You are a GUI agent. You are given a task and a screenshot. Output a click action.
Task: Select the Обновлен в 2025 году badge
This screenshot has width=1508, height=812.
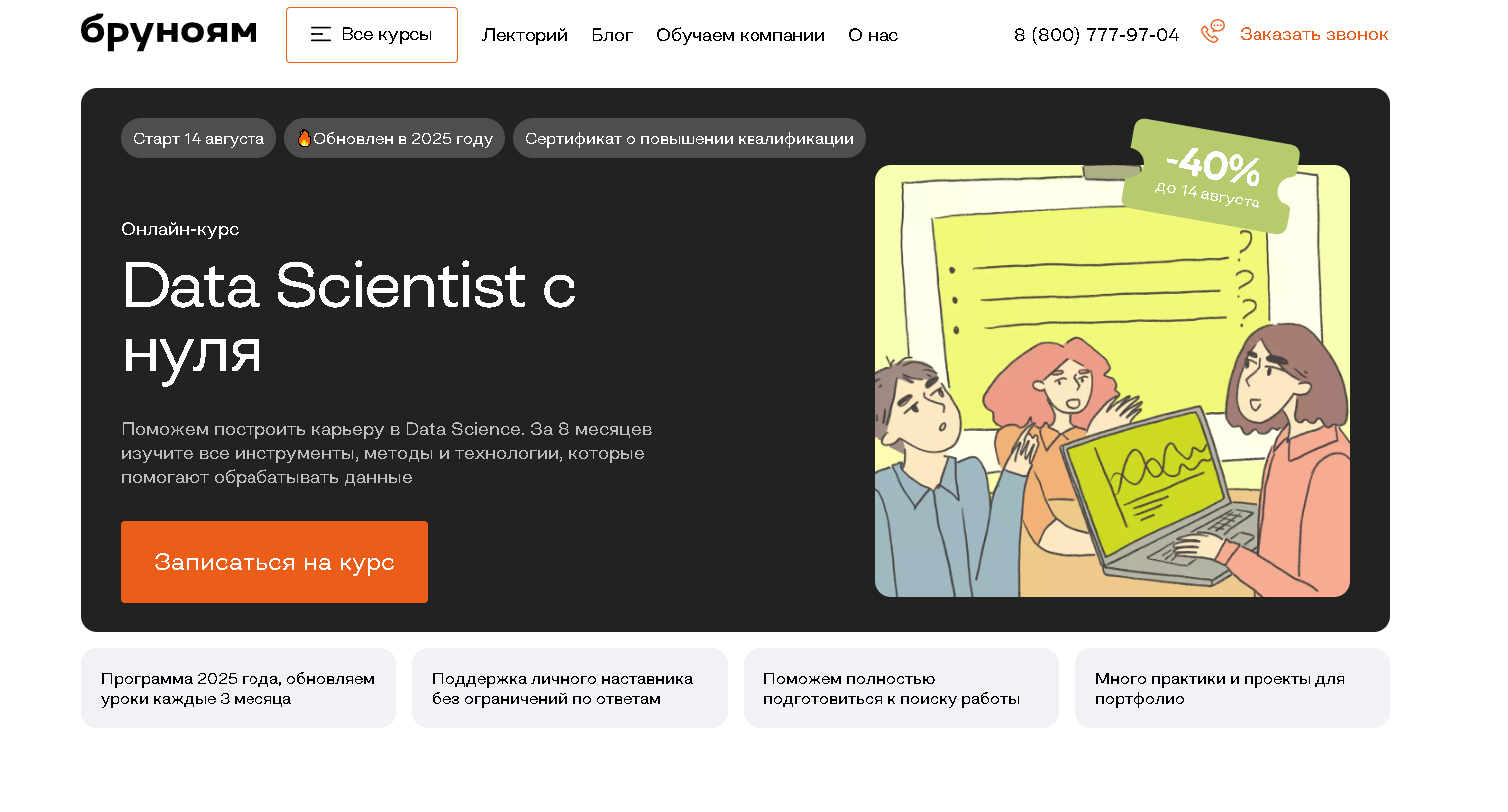pyautogui.click(x=394, y=138)
